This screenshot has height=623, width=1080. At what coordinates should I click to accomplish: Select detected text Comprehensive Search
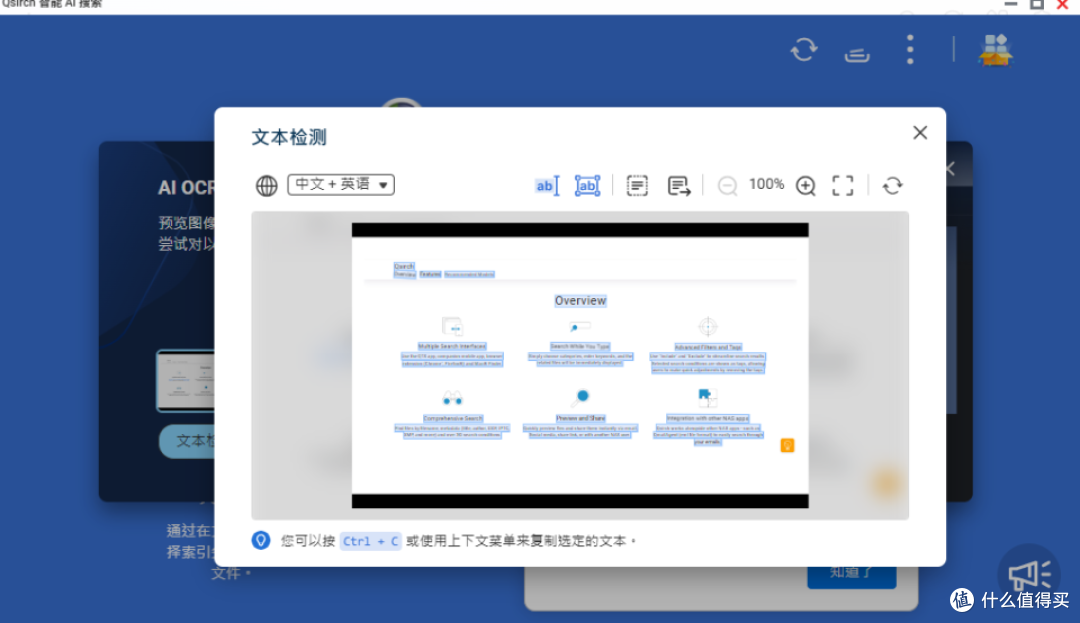click(453, 418)
